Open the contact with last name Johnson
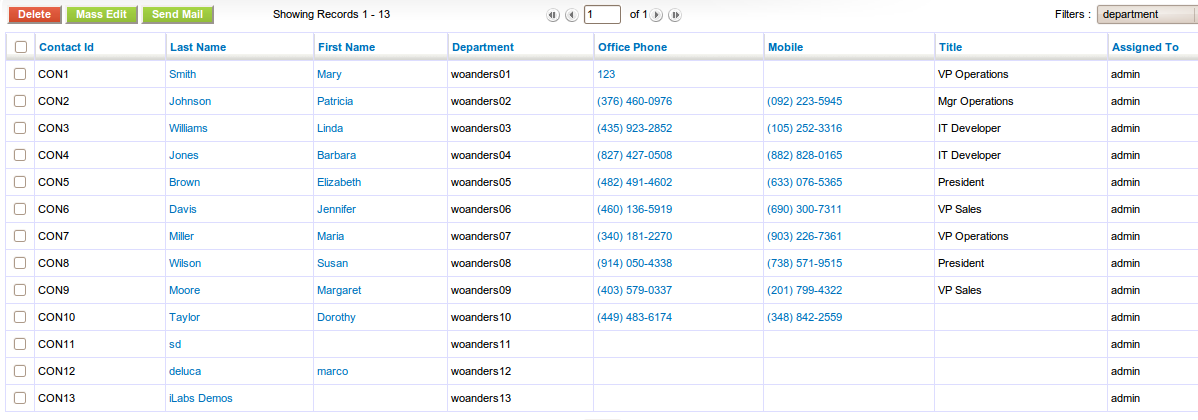This screenshot has height=420, width=1198. [190, 101]
